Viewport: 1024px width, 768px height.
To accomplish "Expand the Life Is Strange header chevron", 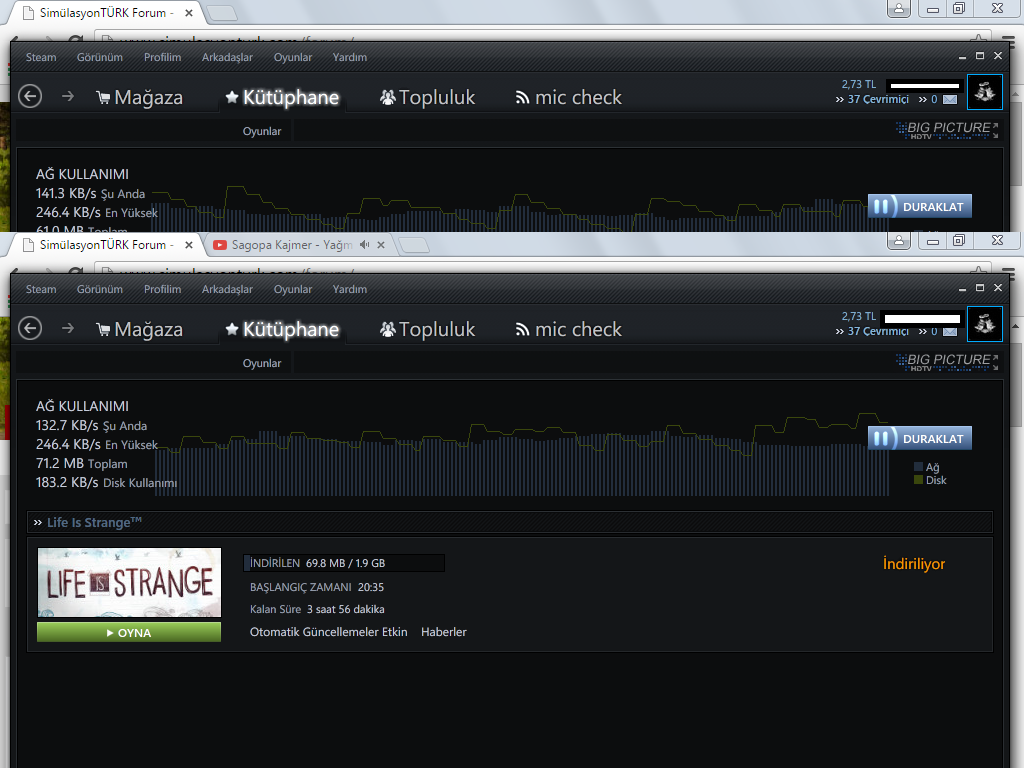I will click(x=38, y=522).
